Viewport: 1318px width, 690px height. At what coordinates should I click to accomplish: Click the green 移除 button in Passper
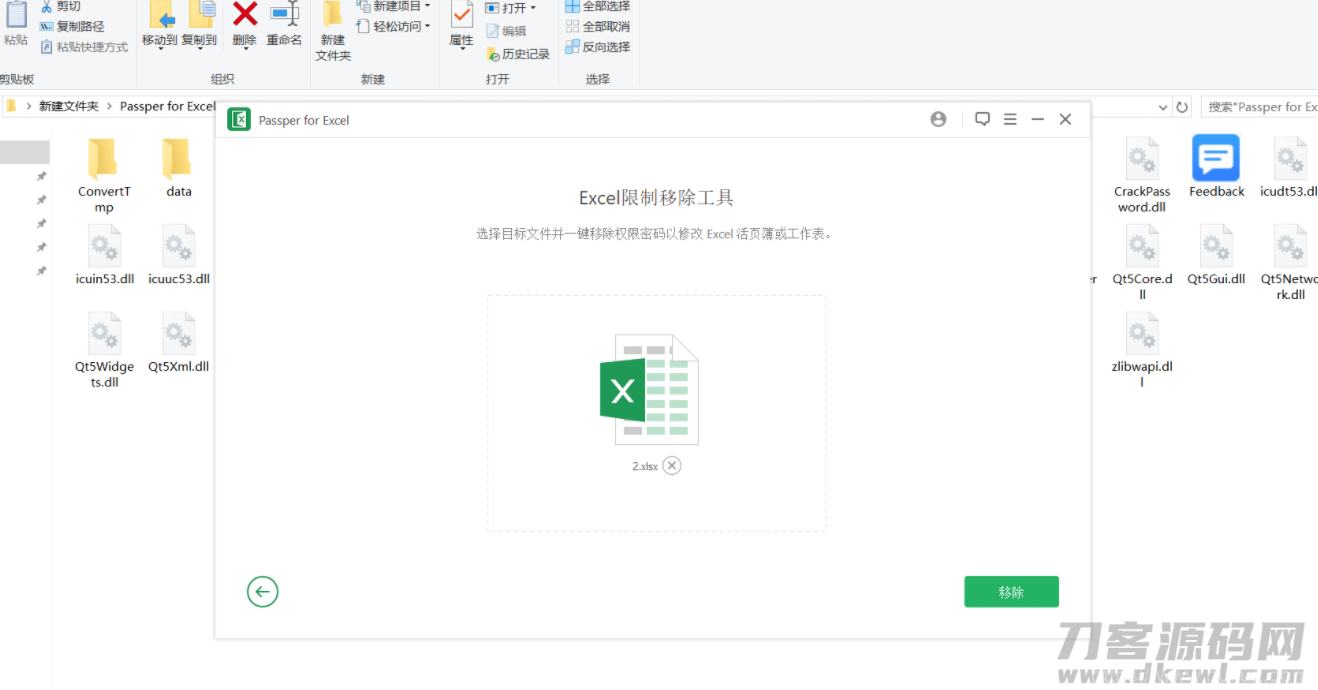click(1011, 592)
